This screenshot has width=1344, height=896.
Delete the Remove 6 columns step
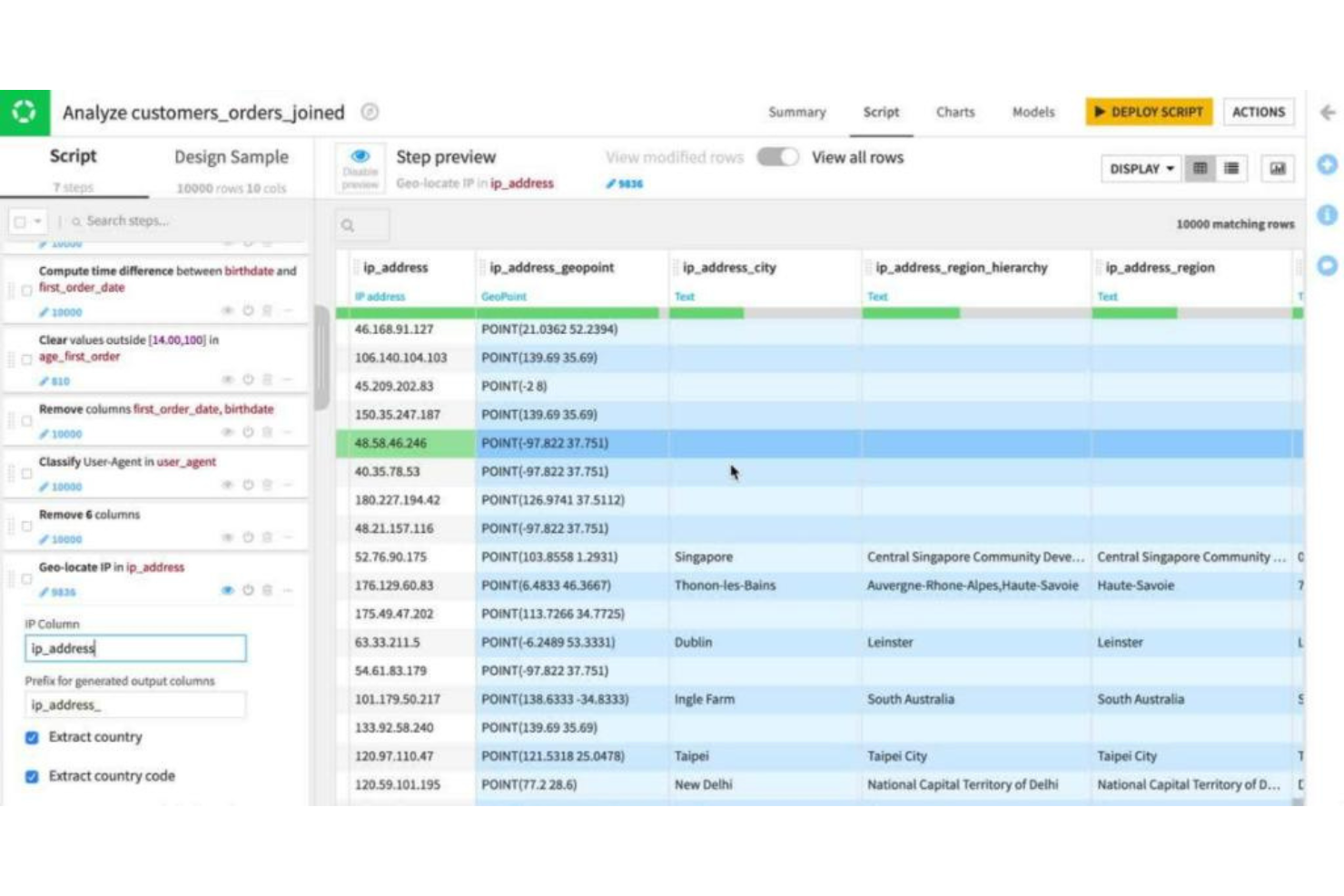[x=267, y=537]
